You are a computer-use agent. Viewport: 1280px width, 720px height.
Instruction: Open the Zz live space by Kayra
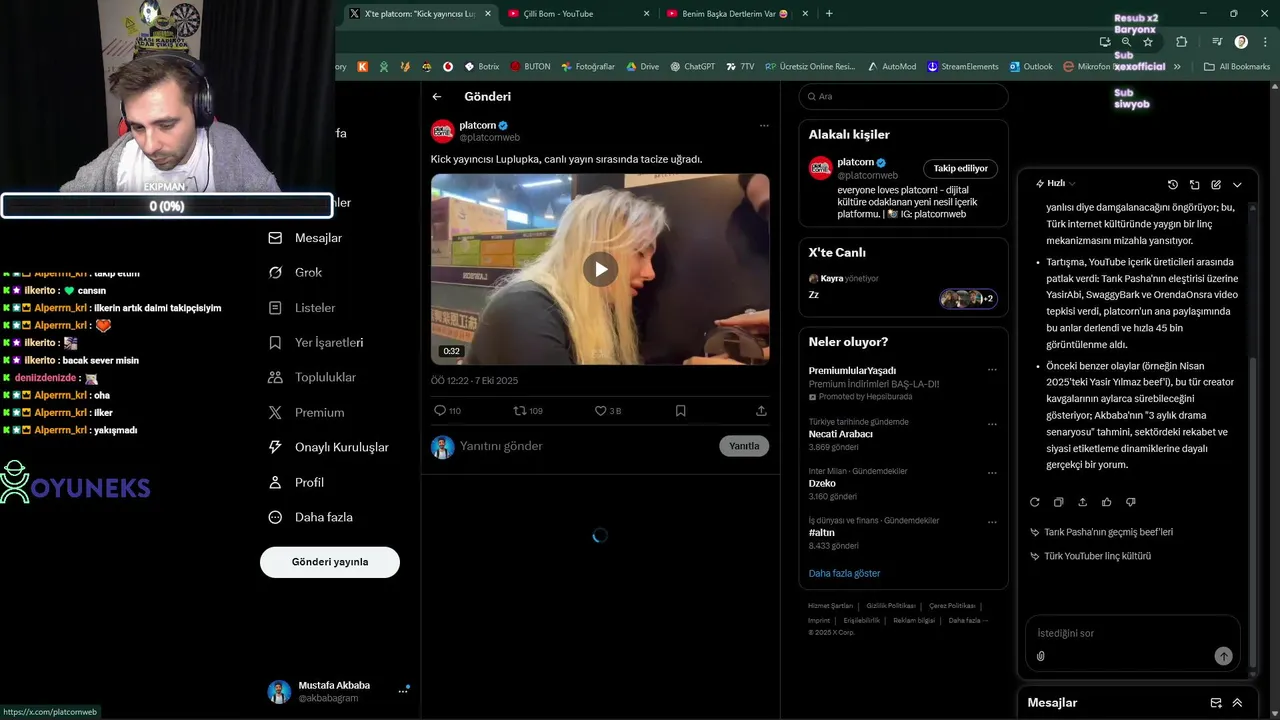coord(903,288)
